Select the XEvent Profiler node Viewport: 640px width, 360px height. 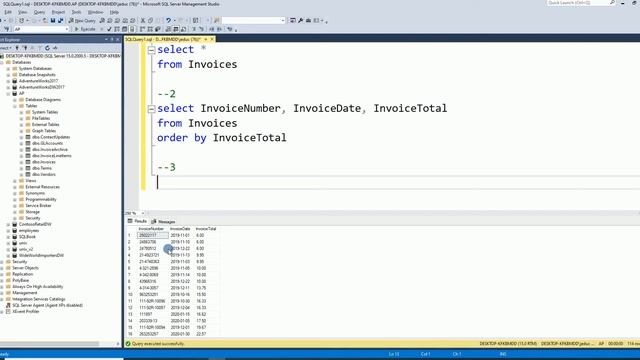26,311
